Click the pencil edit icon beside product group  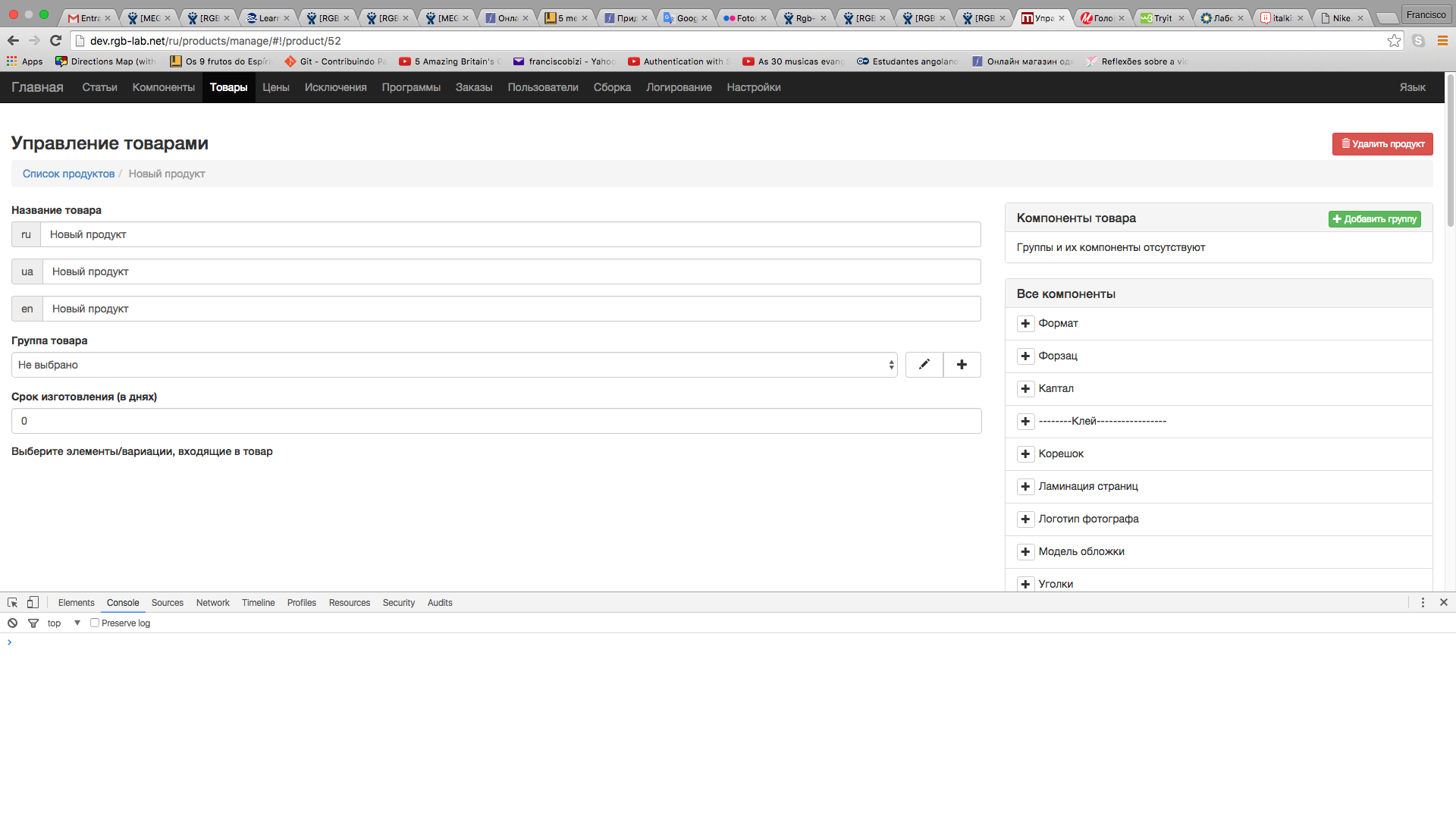pyautogui.click(x=924, y=365)
